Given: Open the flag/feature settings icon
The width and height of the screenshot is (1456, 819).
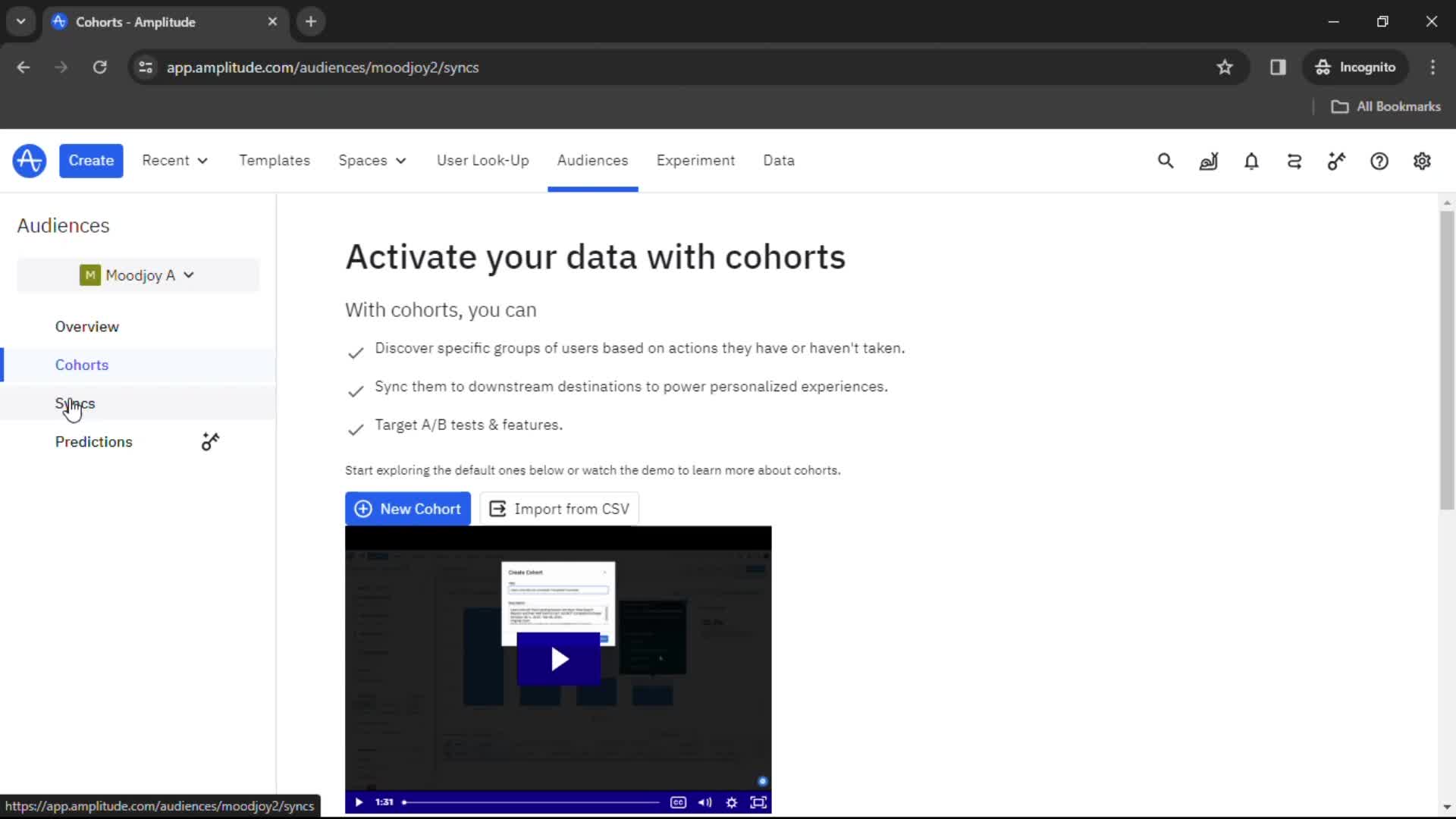Looking at the screenshot, I should [x=1336, y=161].
